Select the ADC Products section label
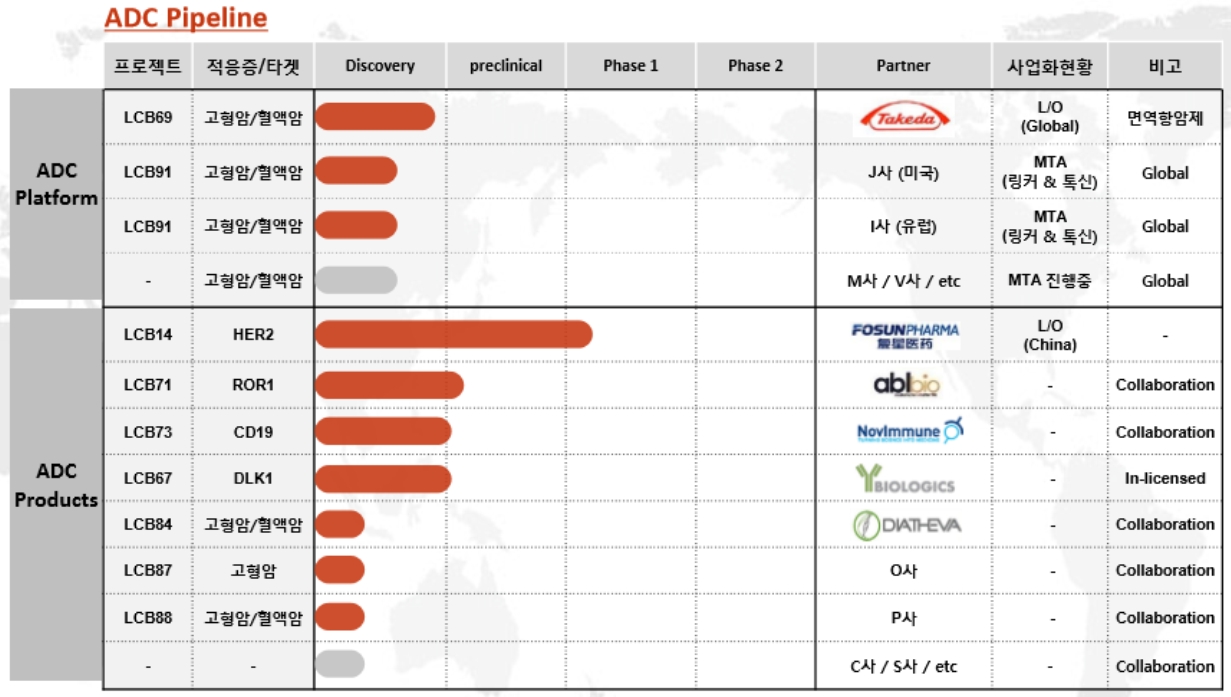The width and height of the screenshot is (1231, 697). click(x=56, y=484)
